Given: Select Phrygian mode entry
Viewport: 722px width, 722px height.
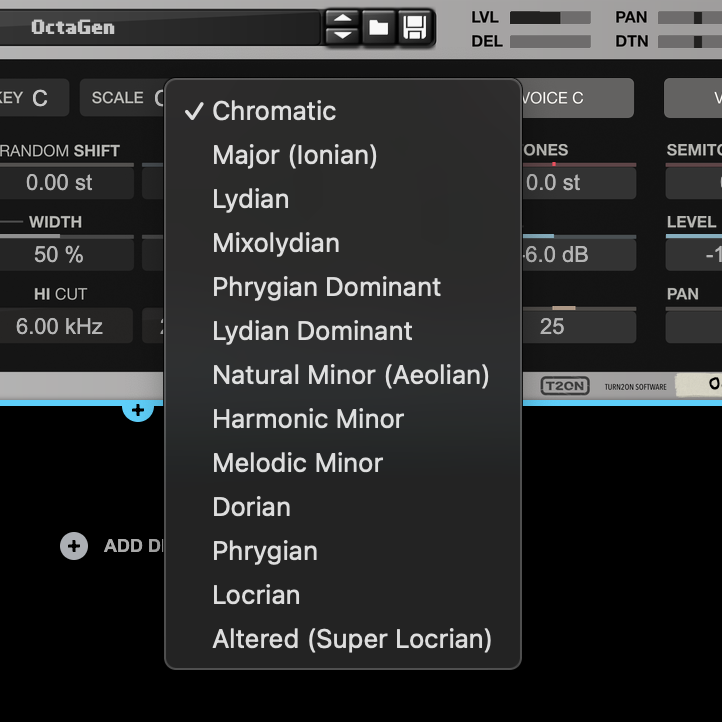Looking at the screenshot, I should 343,551.
